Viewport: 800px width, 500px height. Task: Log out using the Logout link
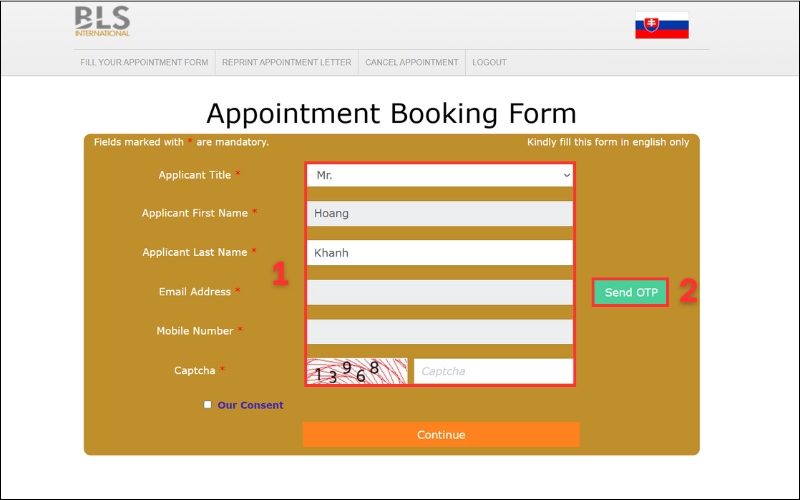click(489, 62)
